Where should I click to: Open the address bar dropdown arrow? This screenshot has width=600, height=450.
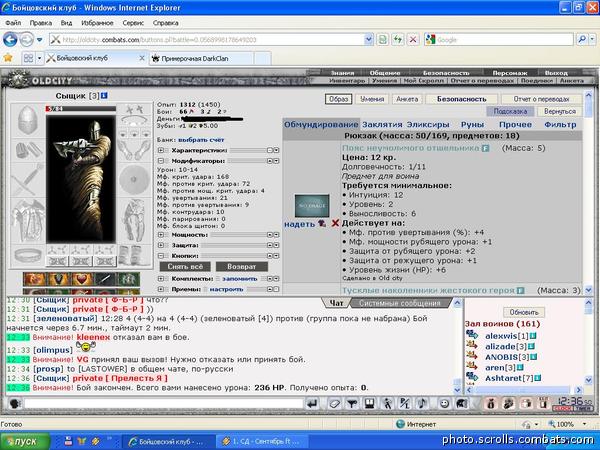pyautogui.click(x=368, y=39)
